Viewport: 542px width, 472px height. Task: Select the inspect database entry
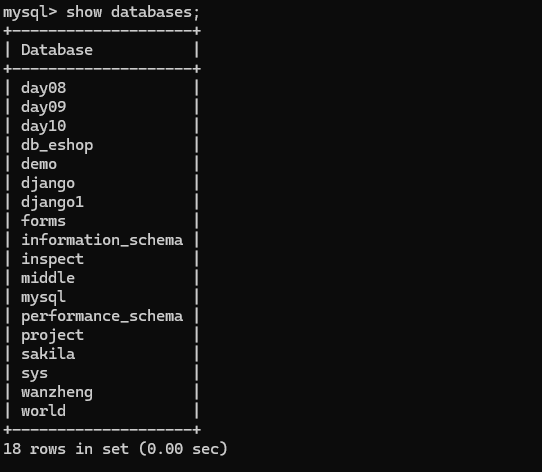click(x=53, y=259)
